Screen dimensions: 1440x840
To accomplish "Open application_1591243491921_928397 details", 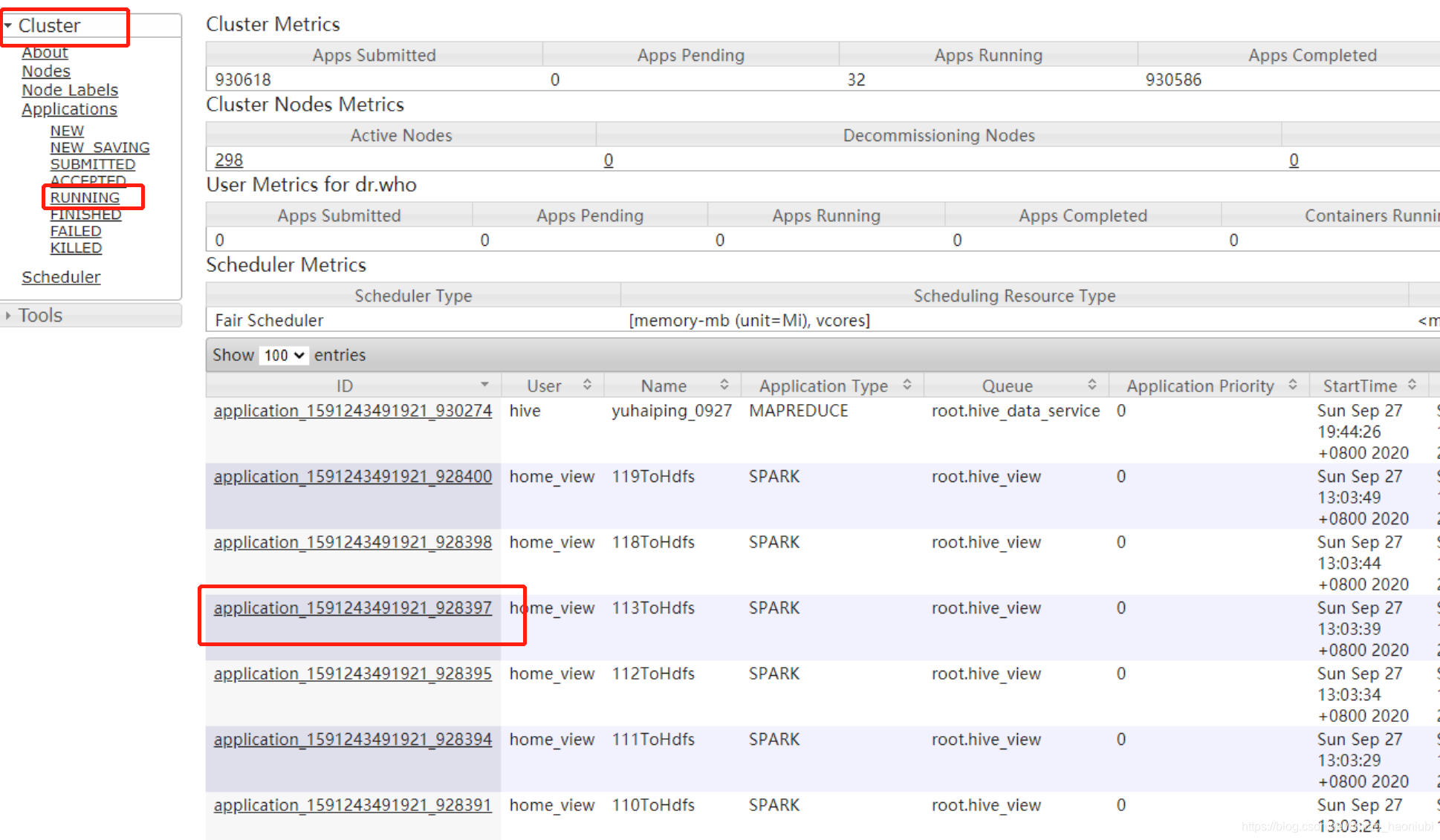I will pyautogui.click(x=352, y=608).
